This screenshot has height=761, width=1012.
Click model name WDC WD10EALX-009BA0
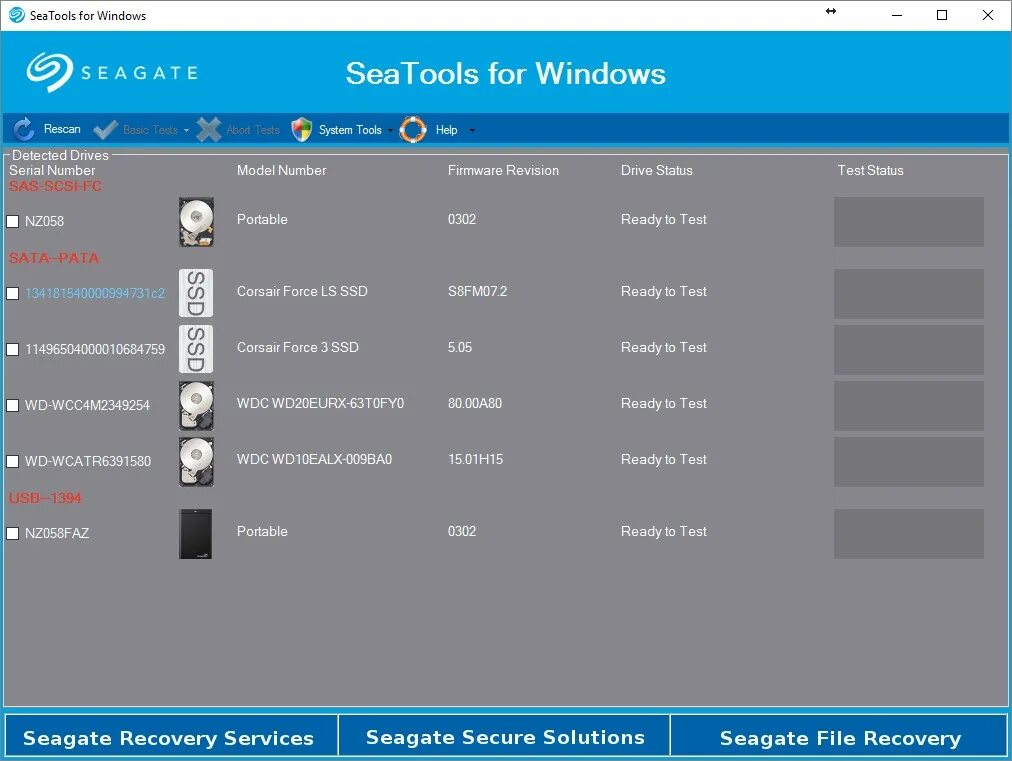pyautogui.click(x=314, y=460)
